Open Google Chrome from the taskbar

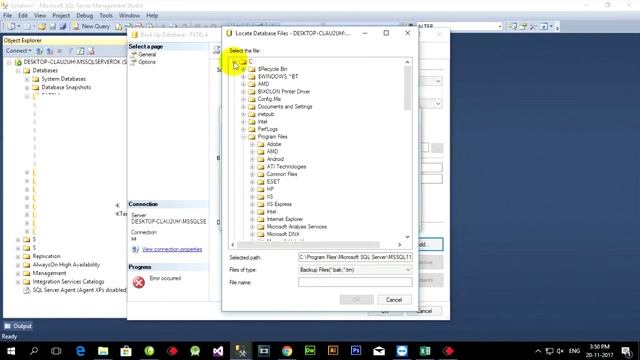point(287,351)
